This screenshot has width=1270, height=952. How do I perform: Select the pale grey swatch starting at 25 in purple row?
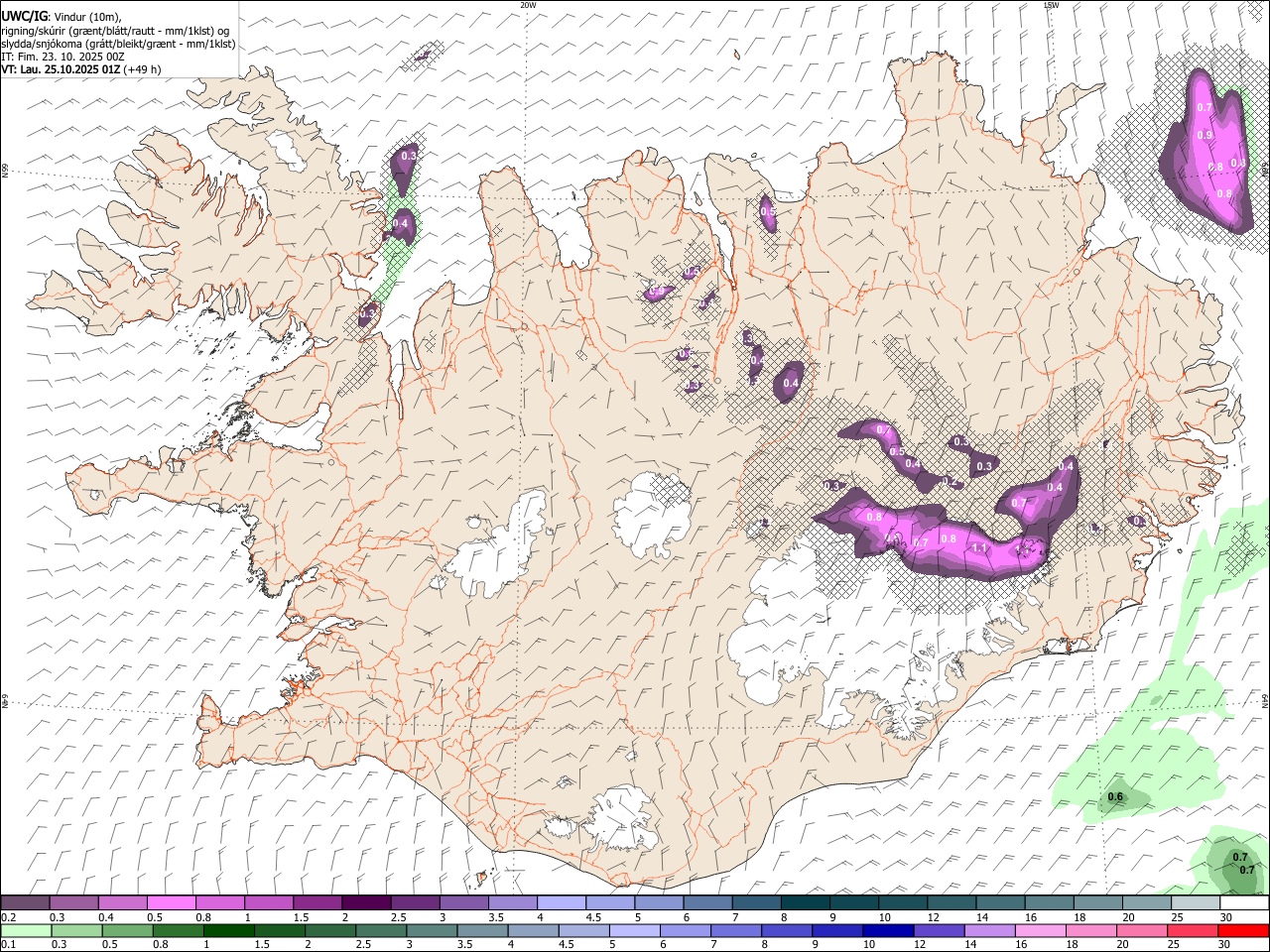pyautogui.click(x=1195, y=902)
